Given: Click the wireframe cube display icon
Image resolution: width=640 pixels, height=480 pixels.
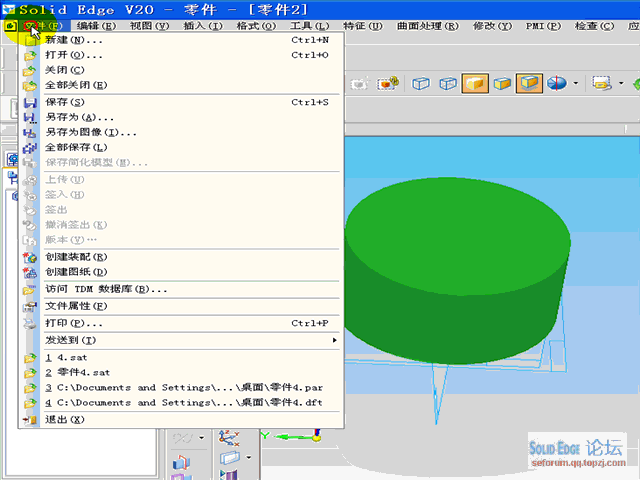Looking at the screenshot, I should pyautogui.click(x=421, y=84).
